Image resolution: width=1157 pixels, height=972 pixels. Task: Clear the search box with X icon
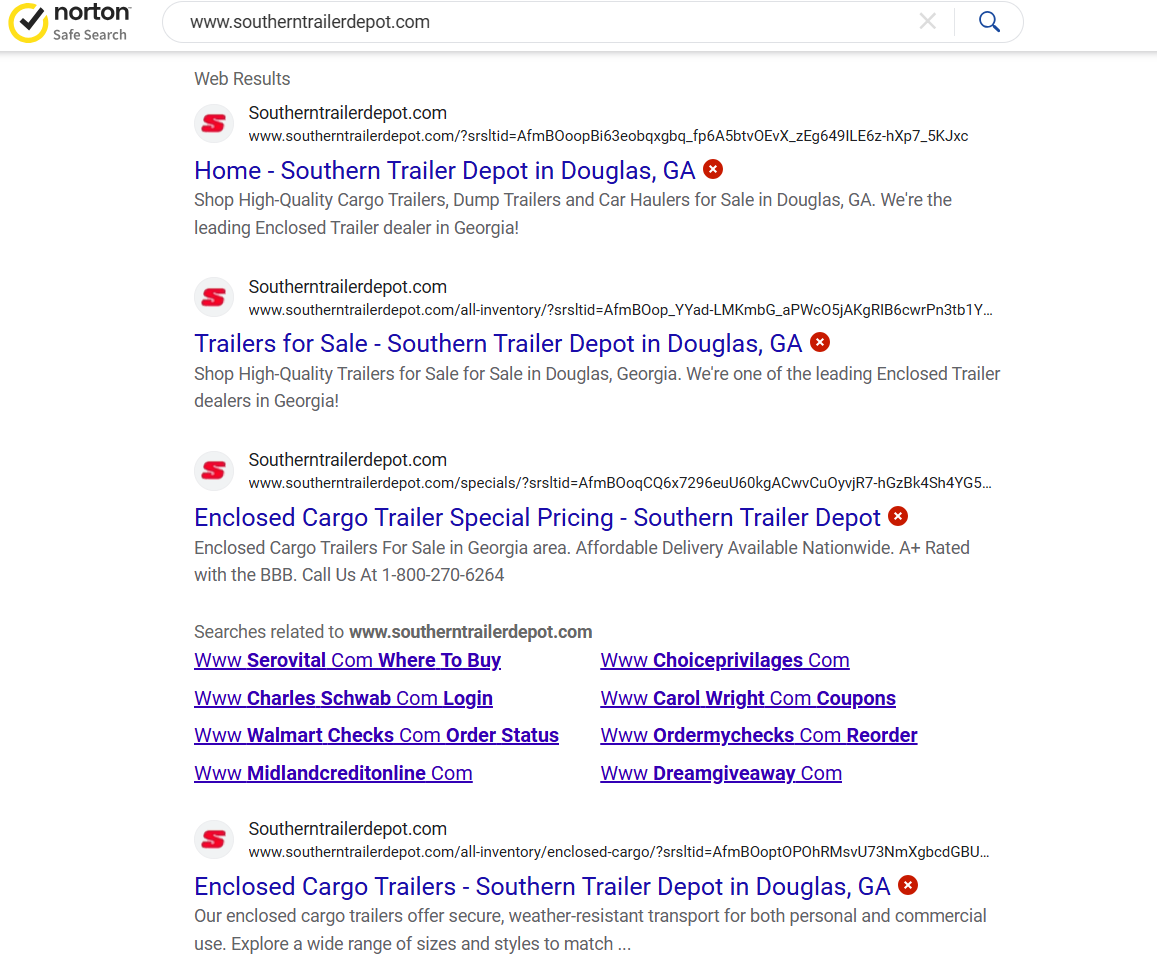[x=928, y=22]
